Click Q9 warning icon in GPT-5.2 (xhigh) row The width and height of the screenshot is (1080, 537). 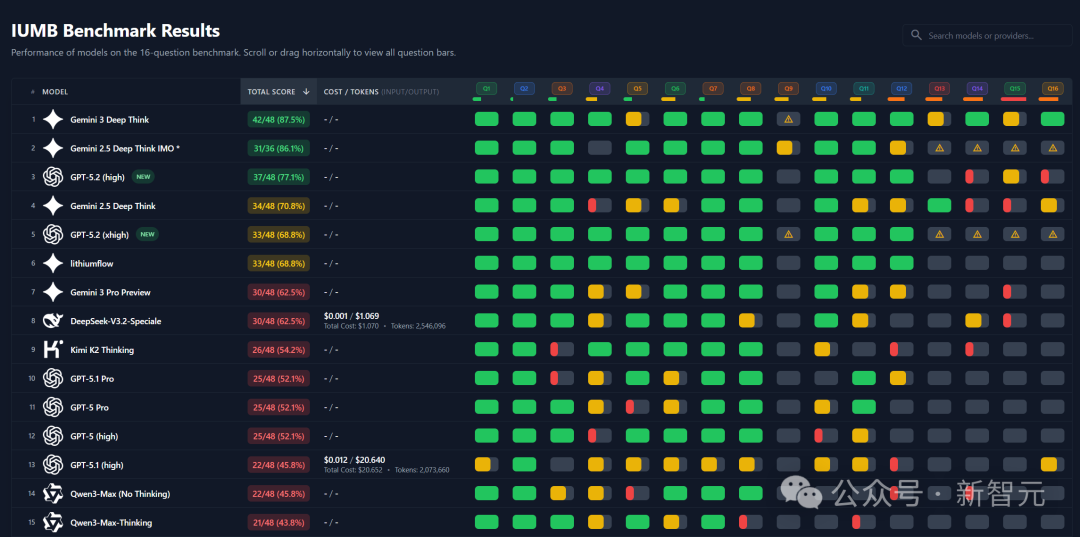click(x=789, y=235)
